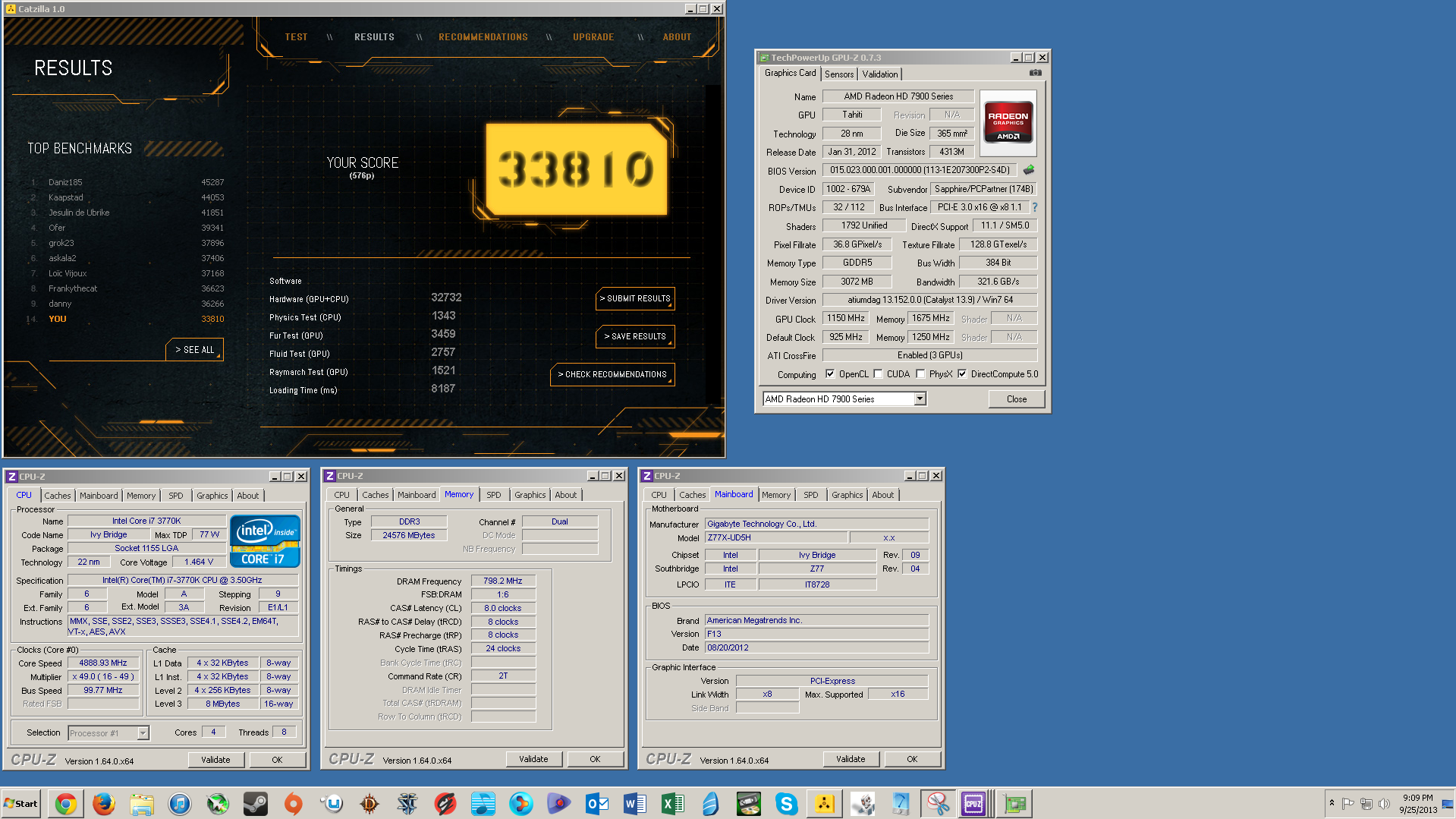Open ABOUT tab in Catzilla
Viewport: 1456px width, 819px height.
pyautogui.click(x=678, y=37)
